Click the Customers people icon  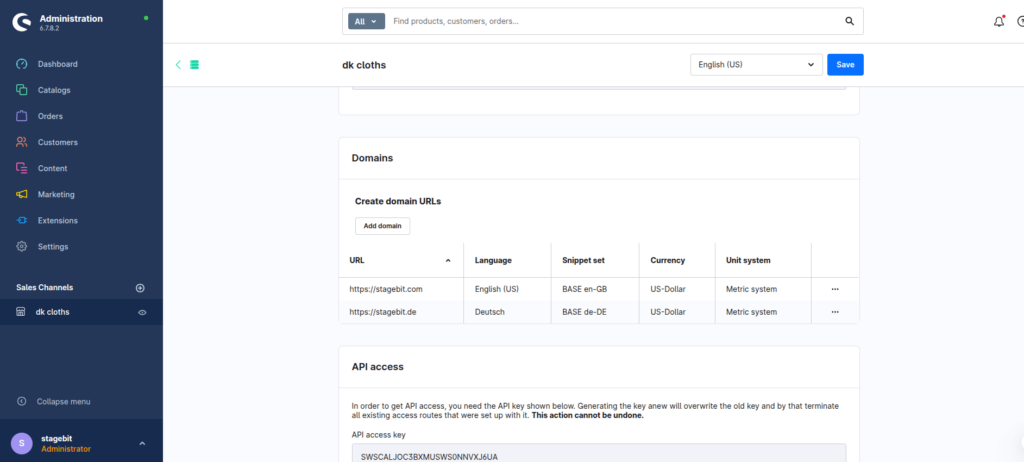tap(22, 142)
